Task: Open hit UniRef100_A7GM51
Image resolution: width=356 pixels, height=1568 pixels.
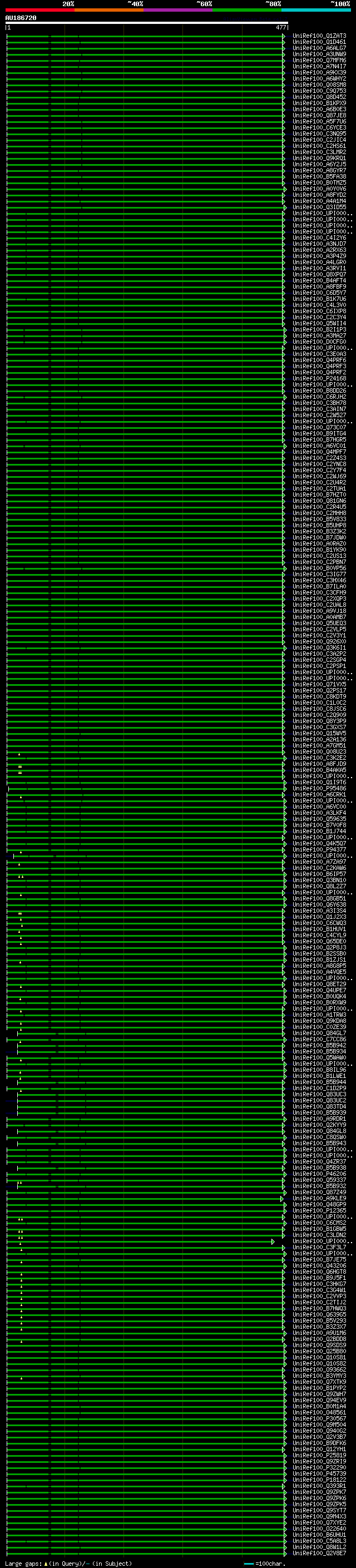Action: (x=319, y=746)
